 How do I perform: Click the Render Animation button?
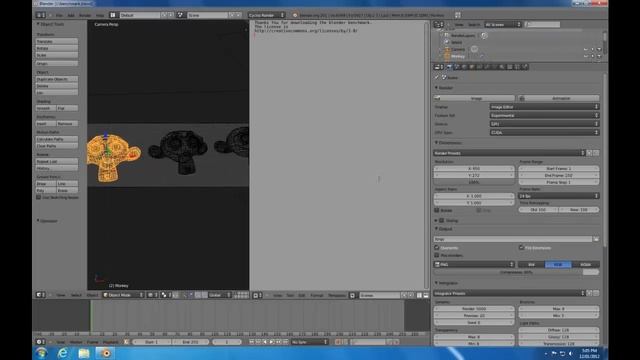[559, 98]
